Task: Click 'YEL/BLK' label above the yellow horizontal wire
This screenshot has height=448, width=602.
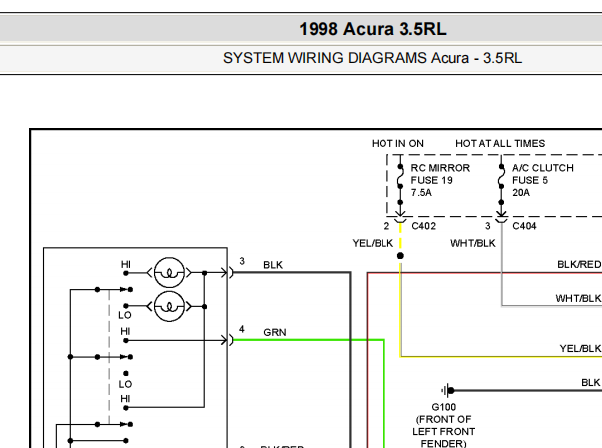Action: coord(580,349)
